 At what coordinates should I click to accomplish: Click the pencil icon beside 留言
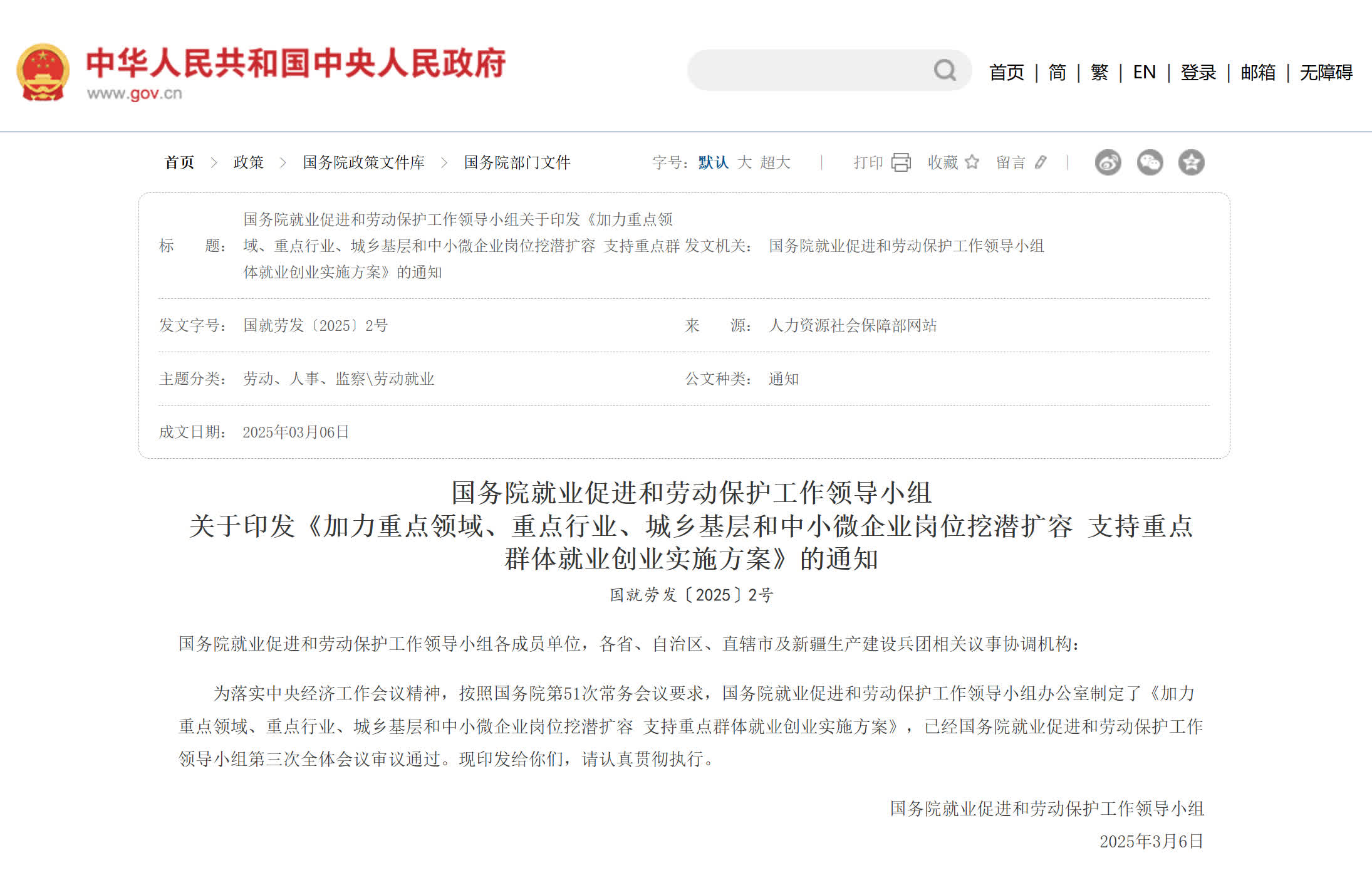coord(1041,162)
